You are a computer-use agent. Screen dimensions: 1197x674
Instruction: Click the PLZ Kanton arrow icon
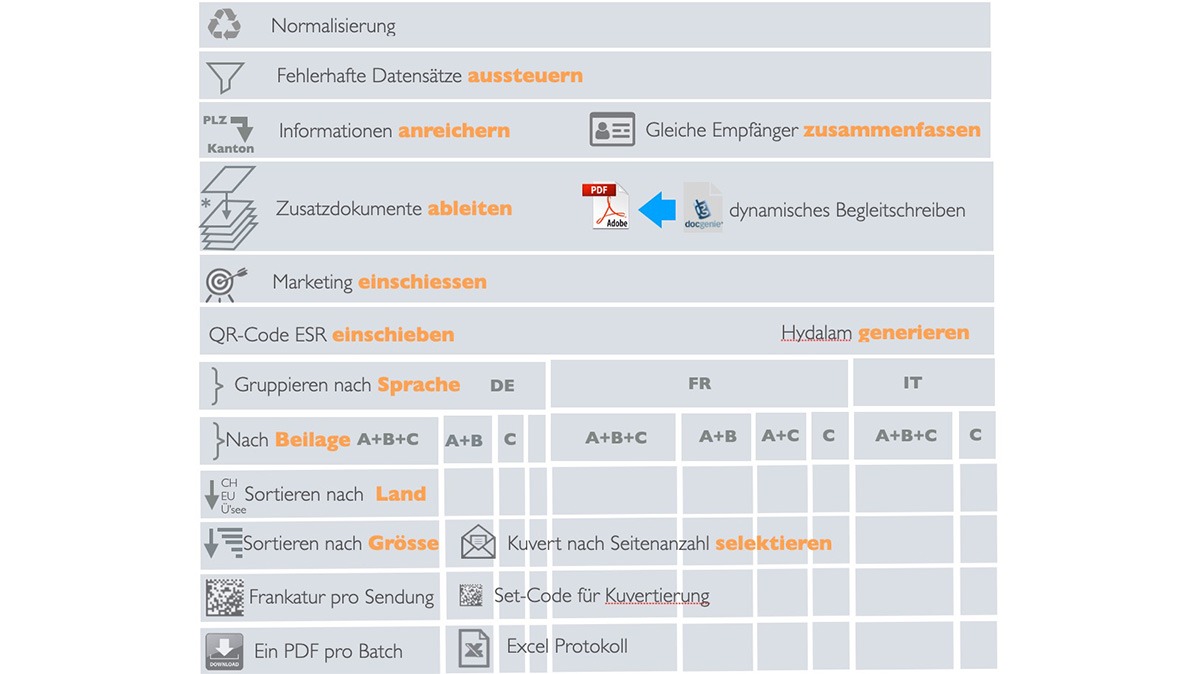tap(230, 133)
